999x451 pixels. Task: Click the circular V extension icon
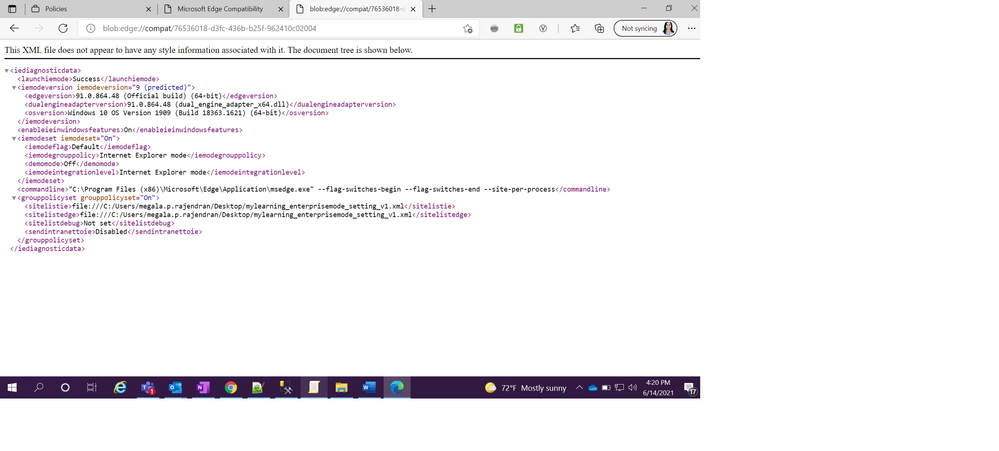543,29
